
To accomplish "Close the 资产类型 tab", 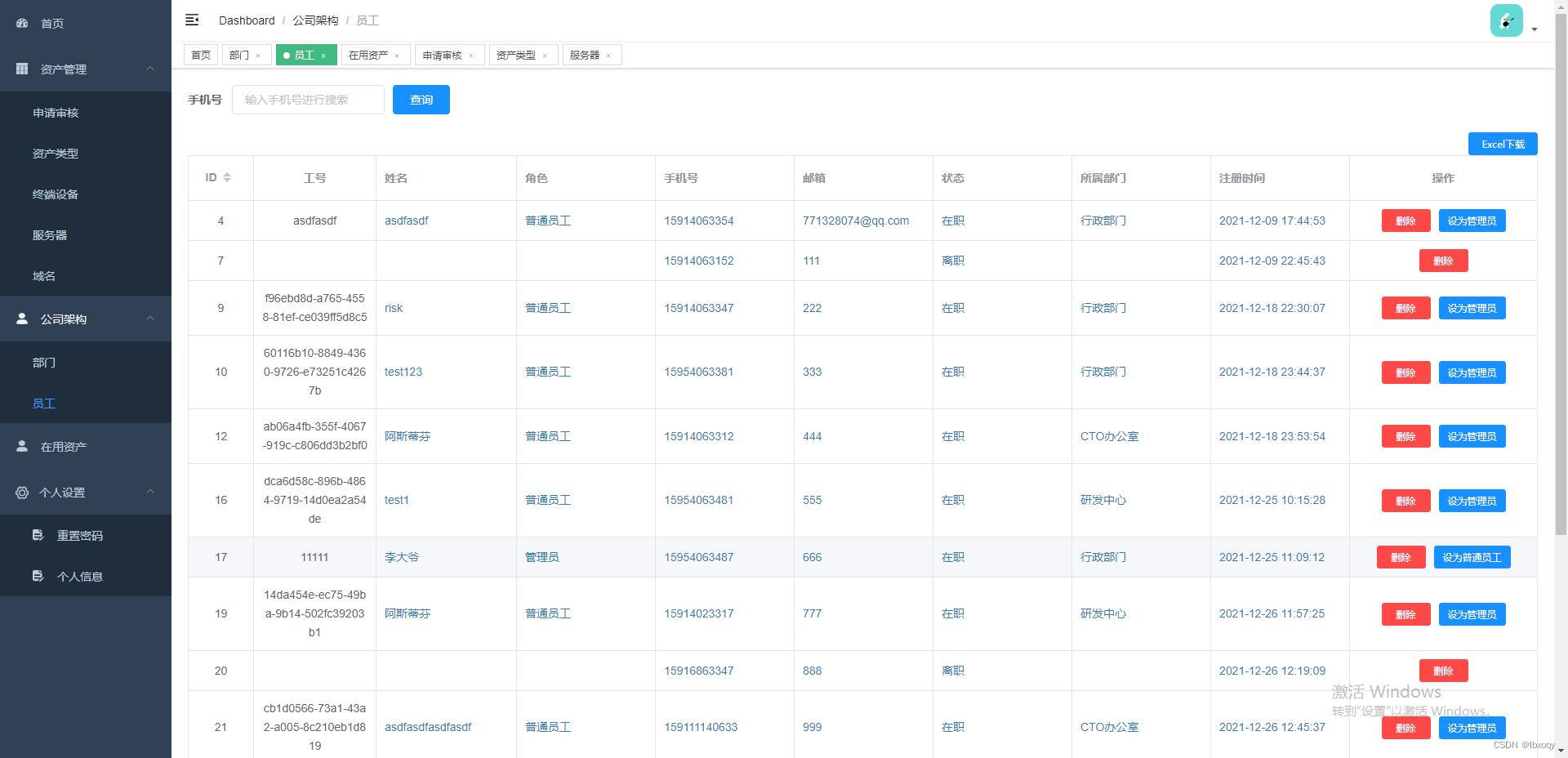I will [545, 56].
